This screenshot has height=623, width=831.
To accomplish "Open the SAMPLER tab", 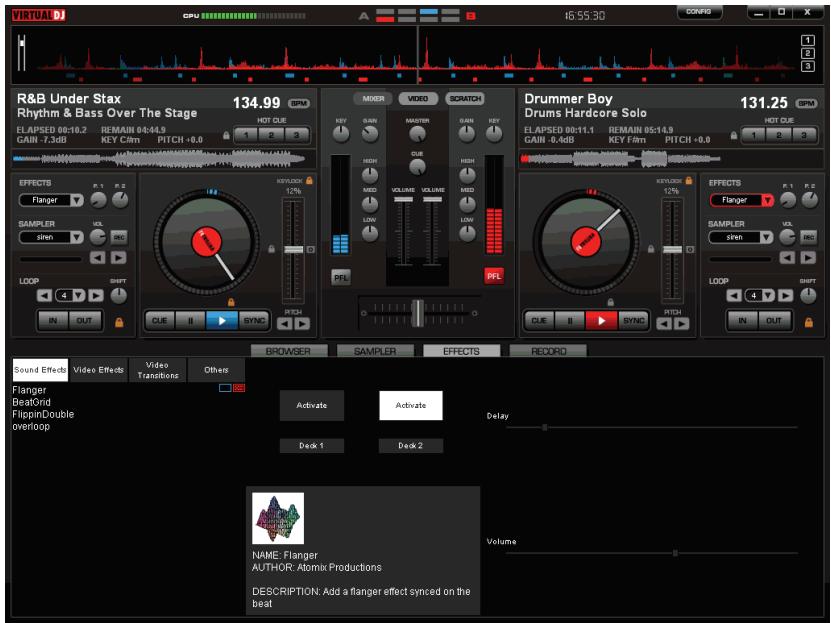I will coord(375,351).
